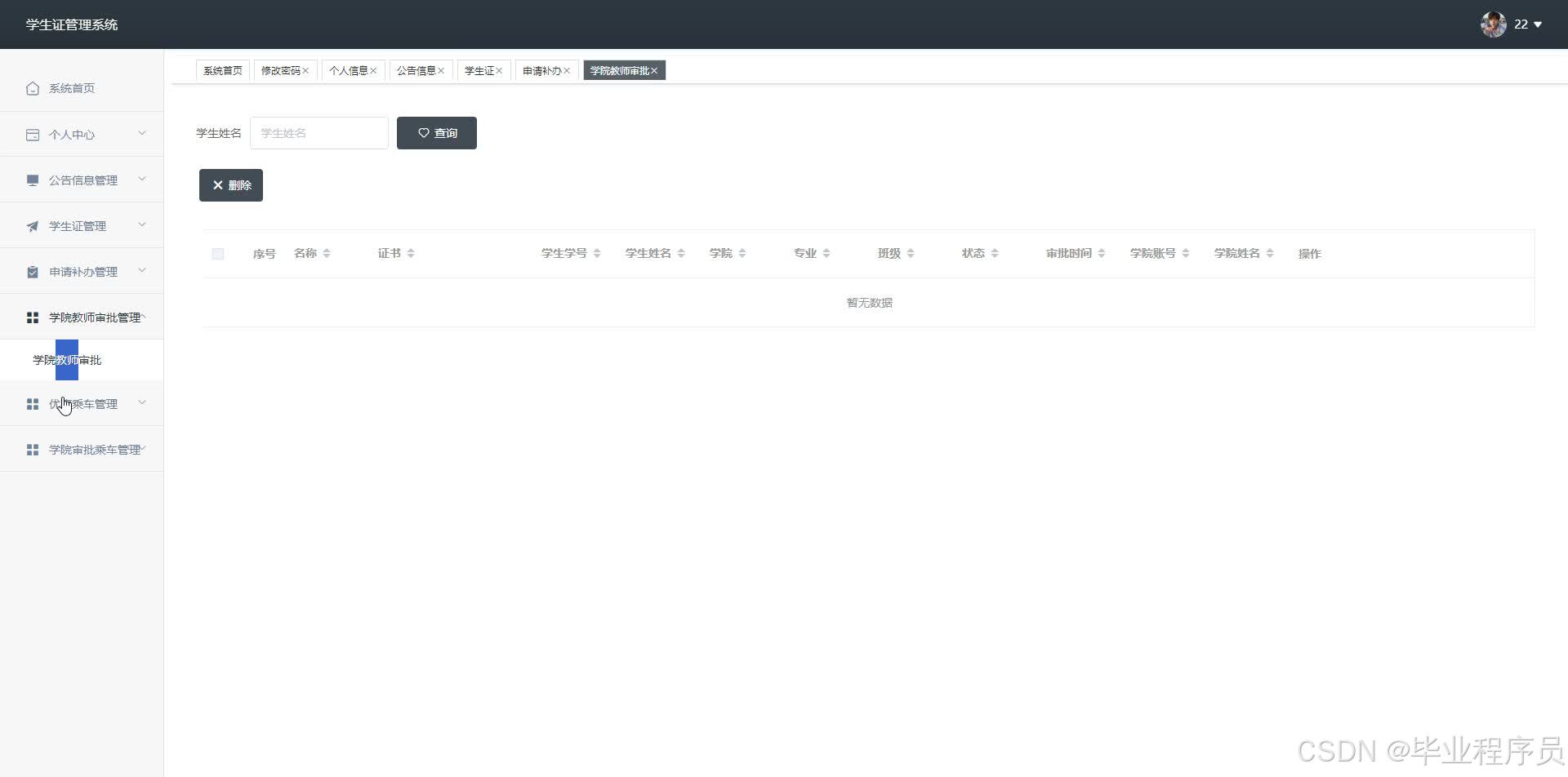The width and height of the screenshot is (1568, 777).
Task: Expand the 优惠乘车管理 menu chevron
Action: tap(142, 402)
